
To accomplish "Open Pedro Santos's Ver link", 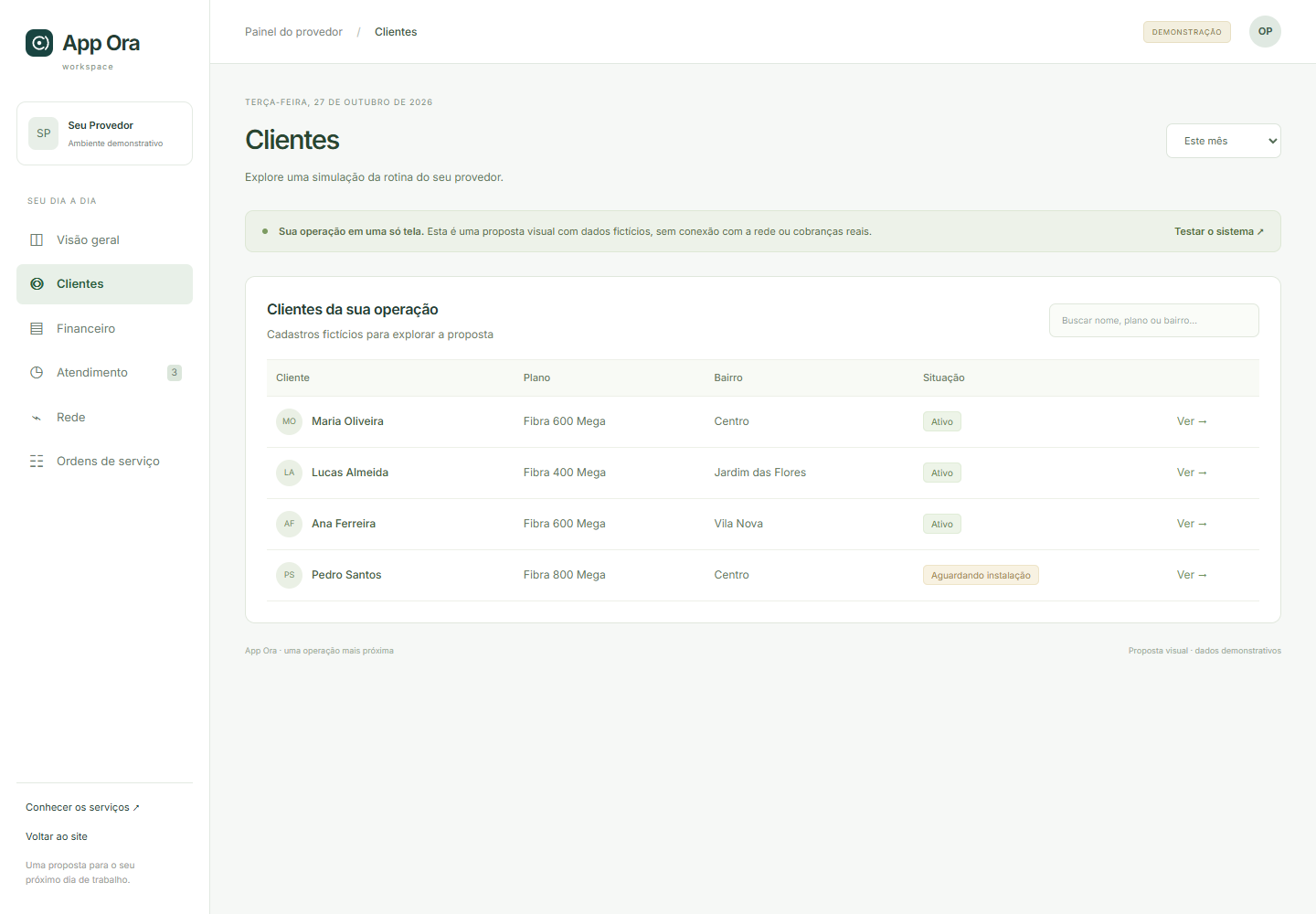I will [x=1192, y=575].
